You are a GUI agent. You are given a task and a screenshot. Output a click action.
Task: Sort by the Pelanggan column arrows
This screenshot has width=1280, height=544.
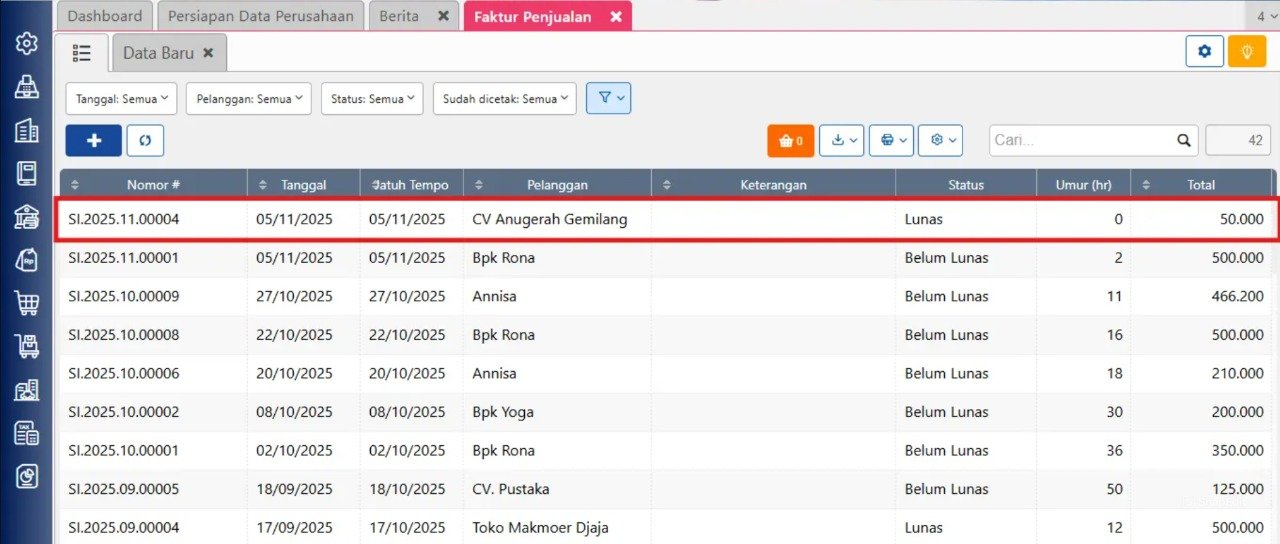[479, 185]
